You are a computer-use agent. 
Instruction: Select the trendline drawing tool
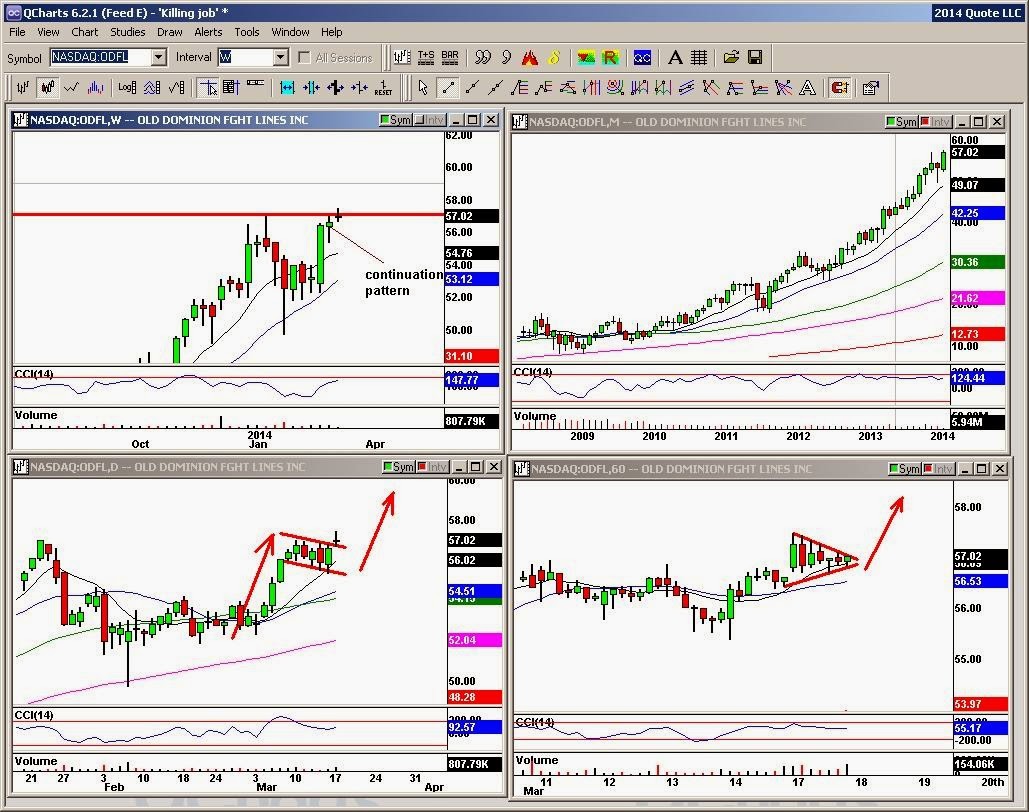448,87
